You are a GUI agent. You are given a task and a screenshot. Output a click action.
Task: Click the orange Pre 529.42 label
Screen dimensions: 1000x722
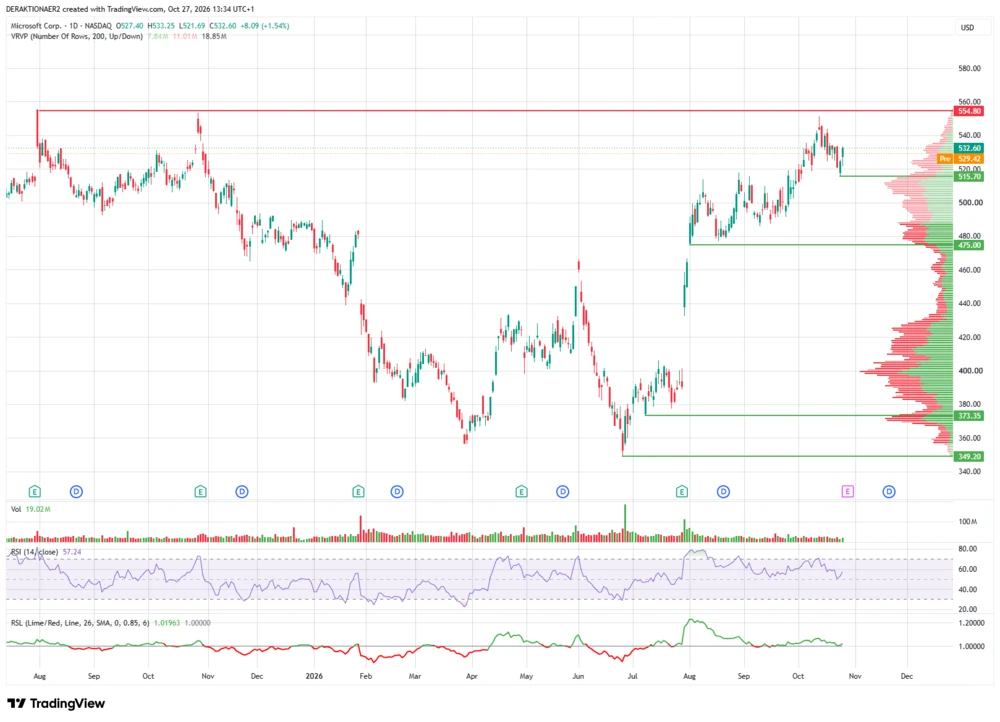tap(961, 158)
